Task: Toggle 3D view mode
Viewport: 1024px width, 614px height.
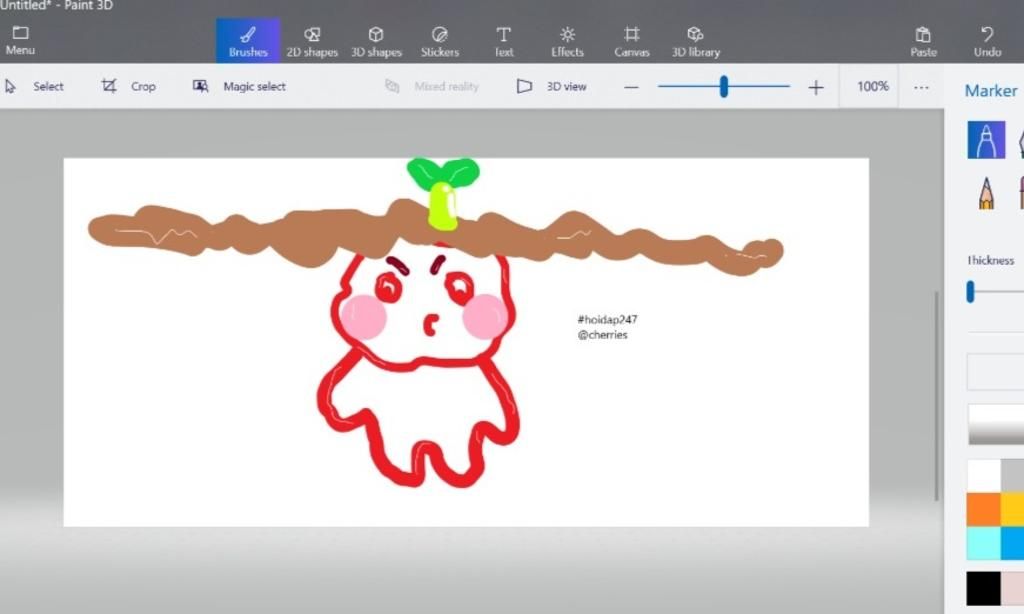Action: pos(552,86)
